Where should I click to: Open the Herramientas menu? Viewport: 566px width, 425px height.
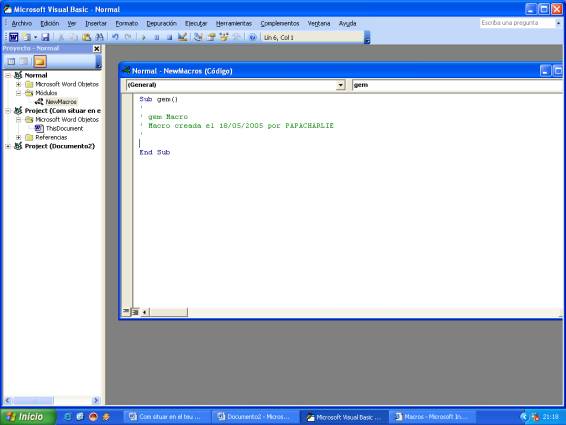coord(234,23)
